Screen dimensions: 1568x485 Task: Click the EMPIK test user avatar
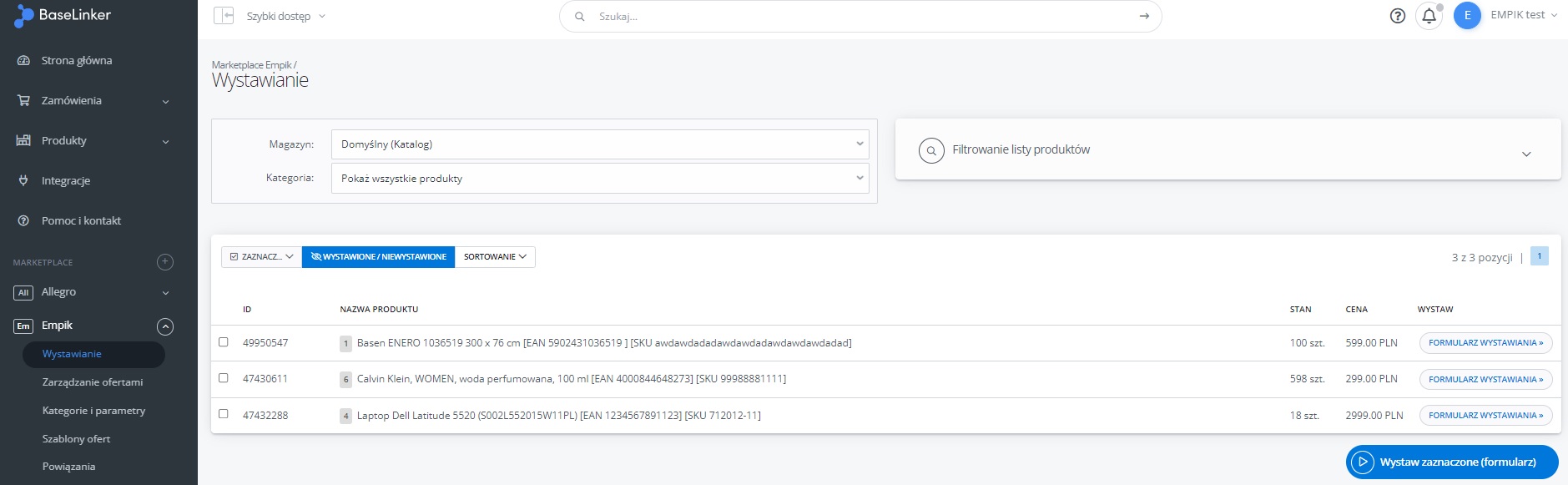(1467, 16)
